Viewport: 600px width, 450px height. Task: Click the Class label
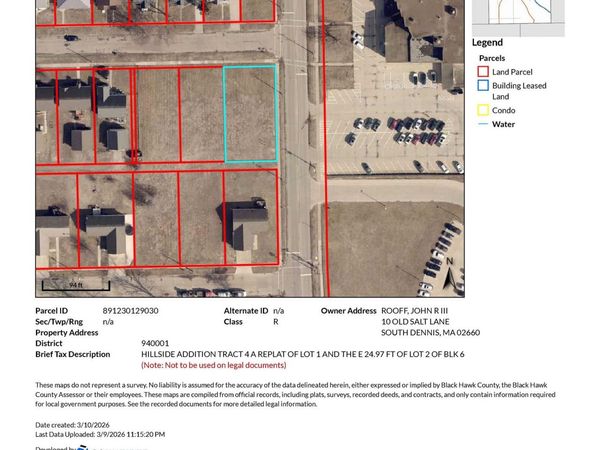coord(233,322)
